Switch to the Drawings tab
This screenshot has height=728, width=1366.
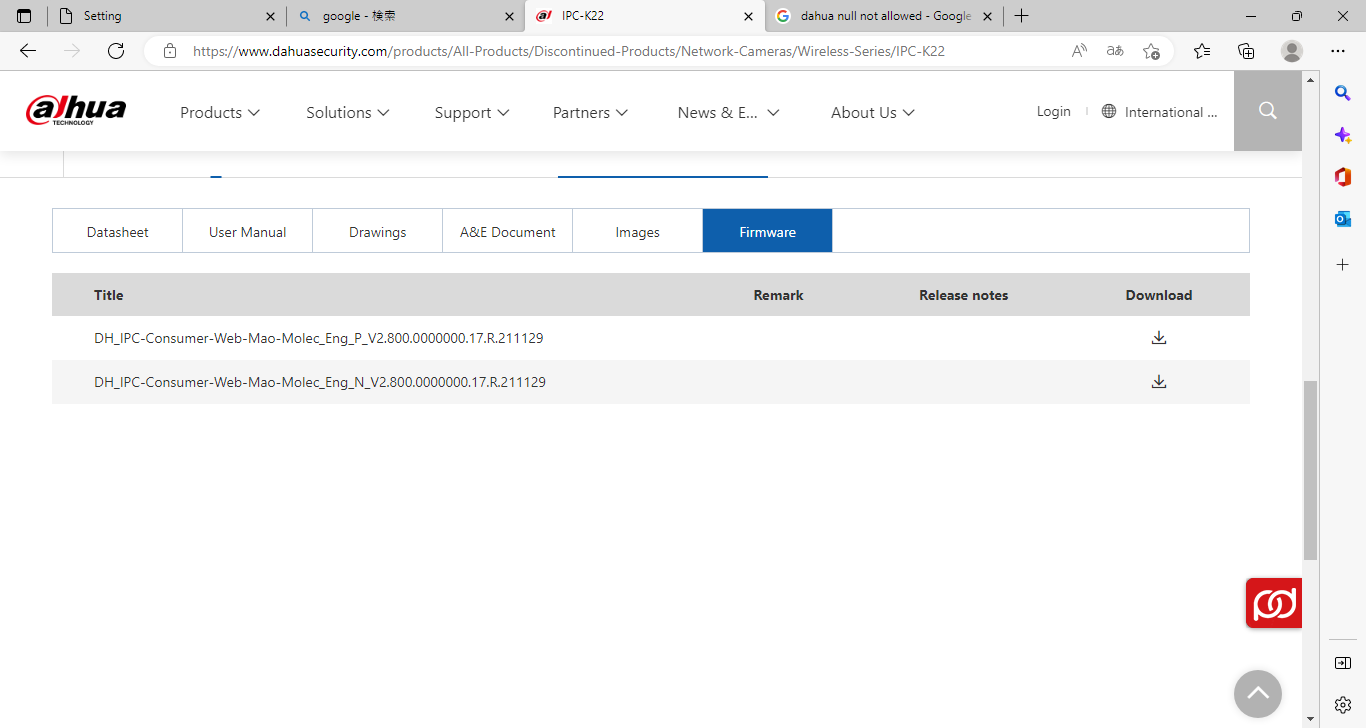click(x=377, y=232)
